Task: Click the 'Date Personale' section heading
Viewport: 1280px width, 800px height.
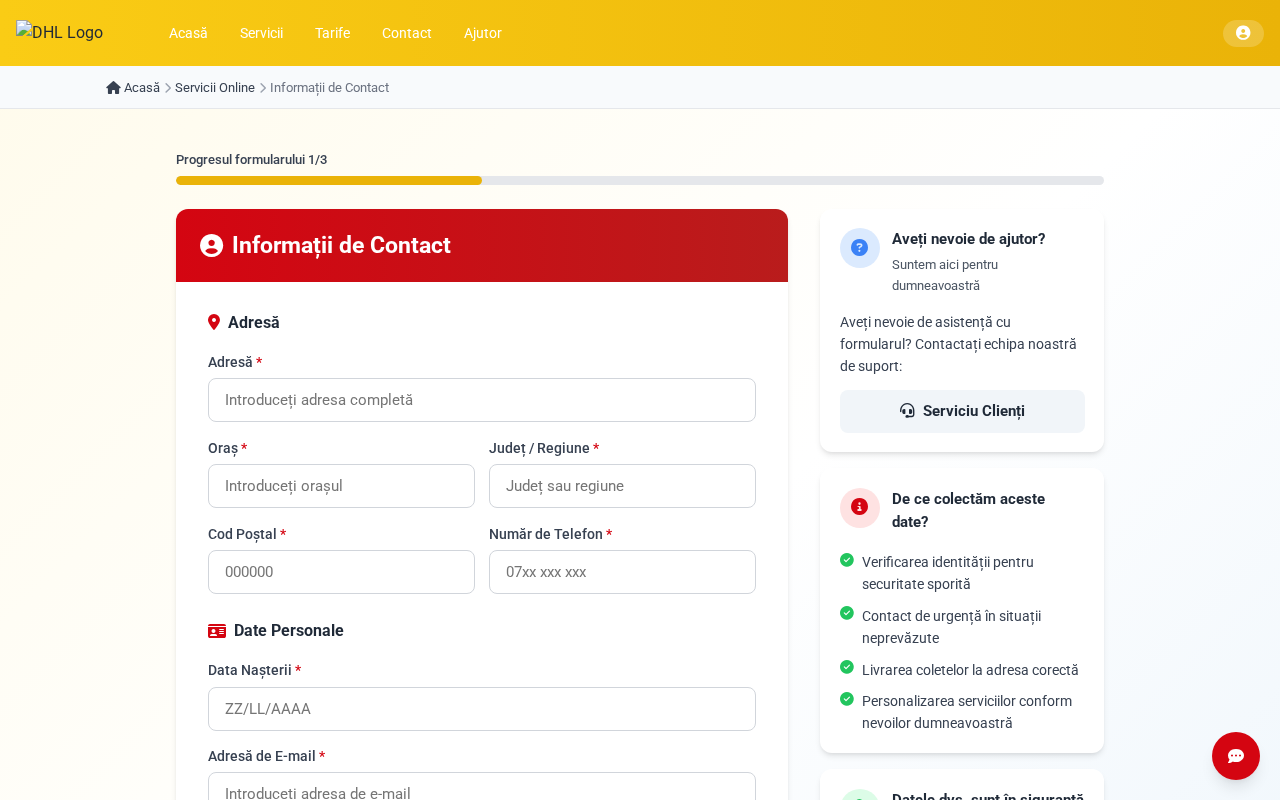Action: tap(289, 631)
